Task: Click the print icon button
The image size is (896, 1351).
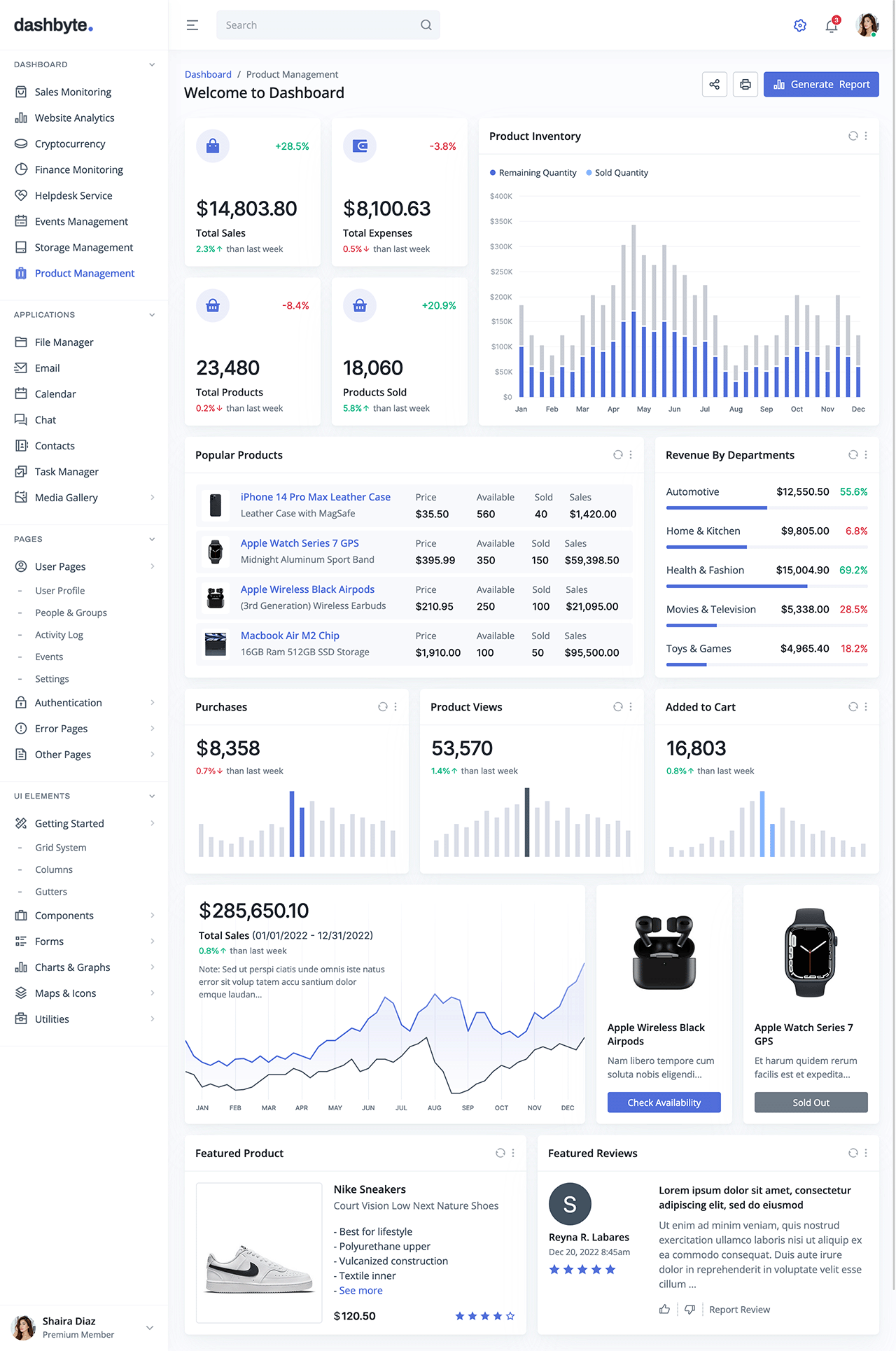Action: (745, 85)
